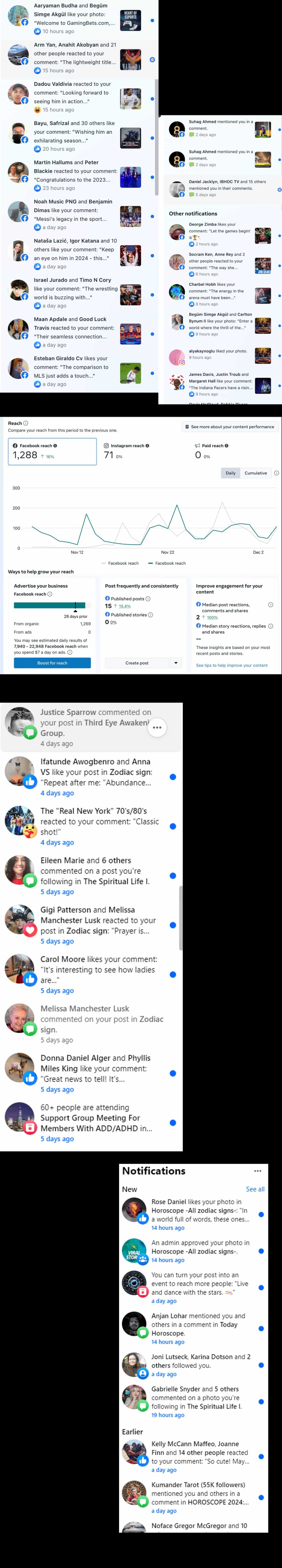Click the Facebook reach progress bar under Advertise your business
This screenshot has width=282, height=1568.
coord(52,606)
